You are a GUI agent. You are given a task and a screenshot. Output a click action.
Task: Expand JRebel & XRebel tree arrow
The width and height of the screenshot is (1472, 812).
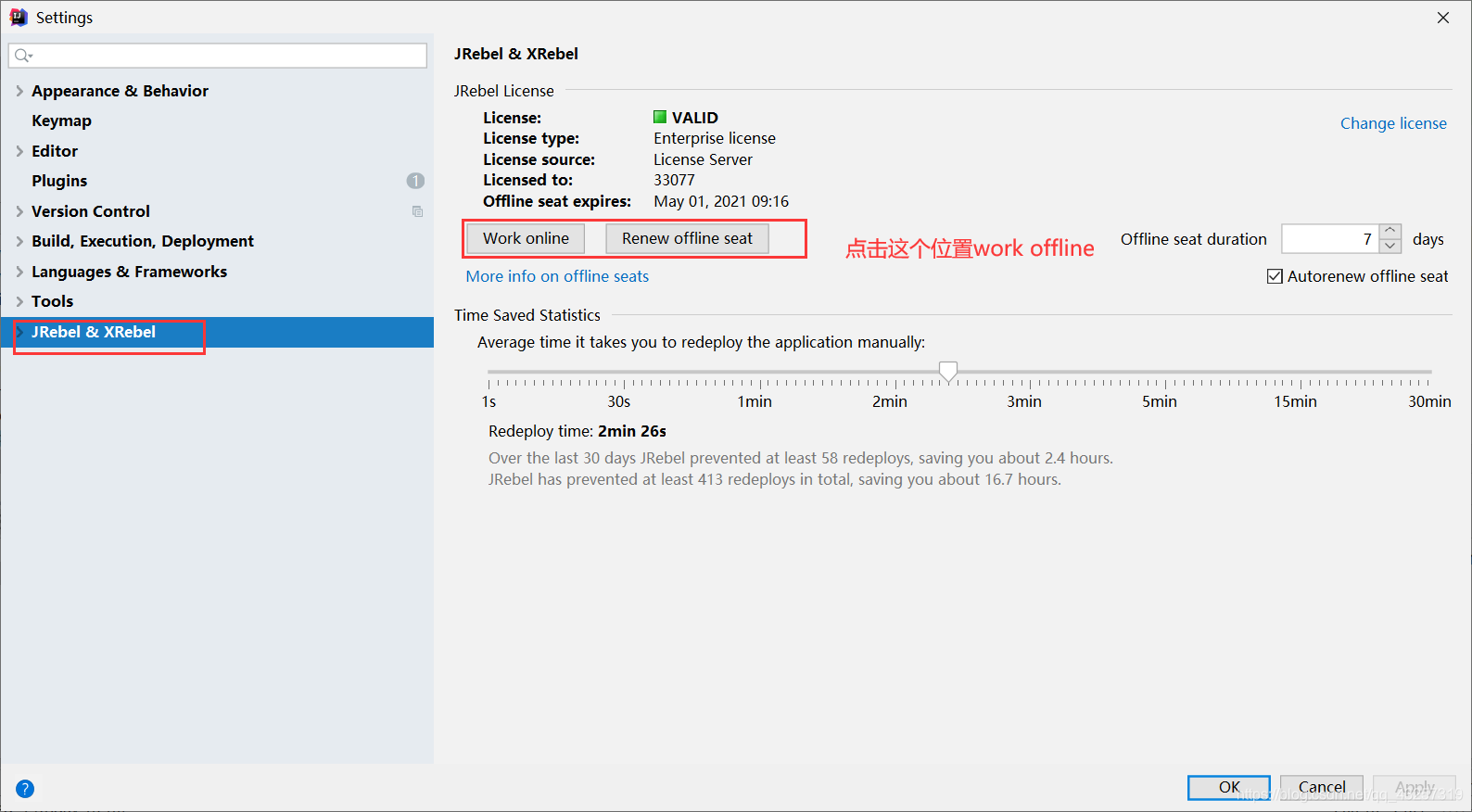[x=19, y=332]
